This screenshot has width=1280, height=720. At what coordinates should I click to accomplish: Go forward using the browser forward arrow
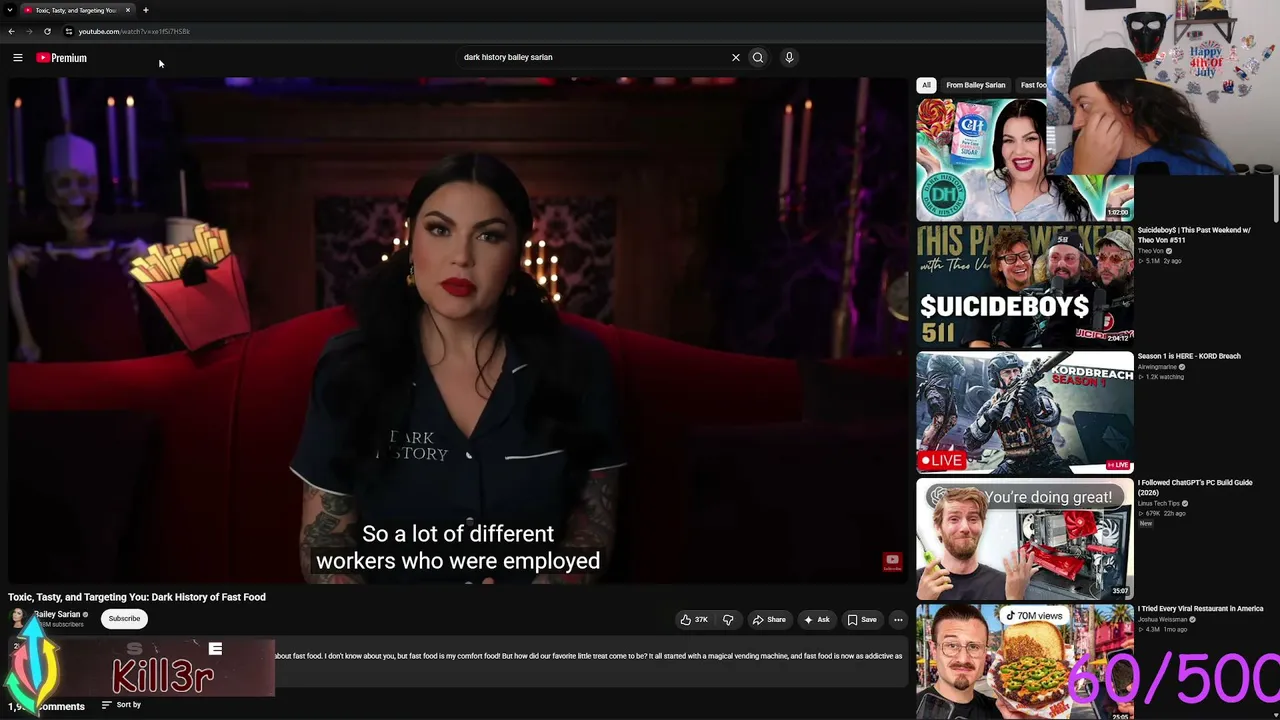(x=29, y=31)
